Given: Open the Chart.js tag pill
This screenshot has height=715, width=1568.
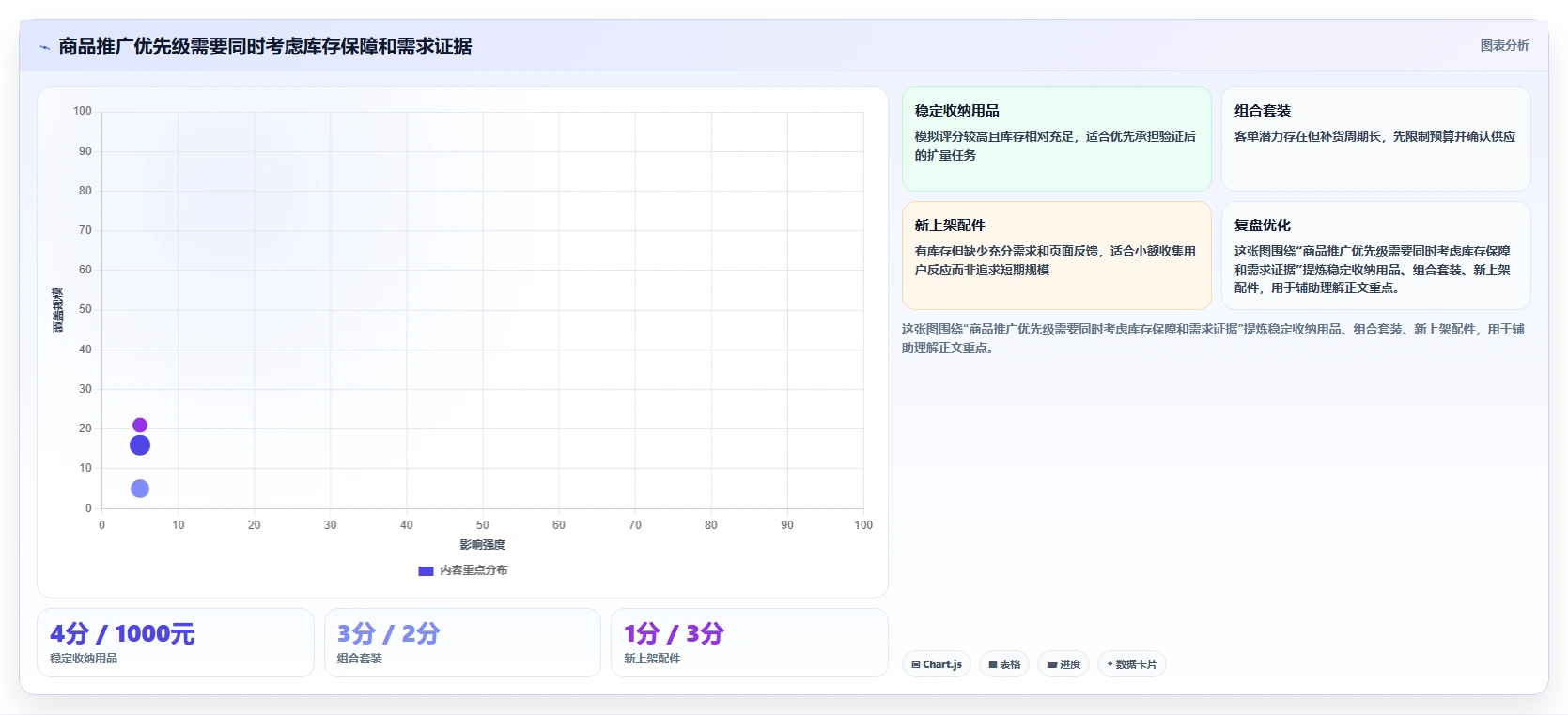Looking at the screenshot, I should tap(937, 664).
